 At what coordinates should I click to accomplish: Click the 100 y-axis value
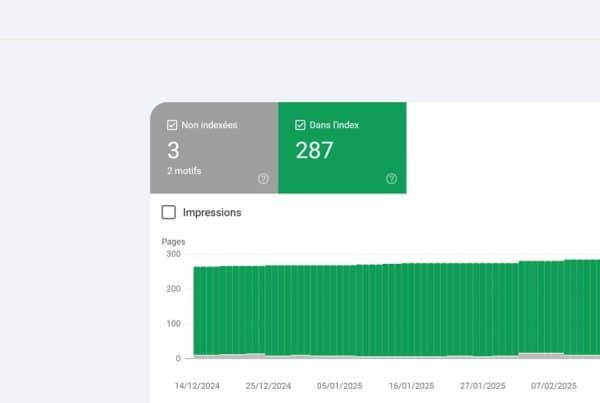[173, 323]
